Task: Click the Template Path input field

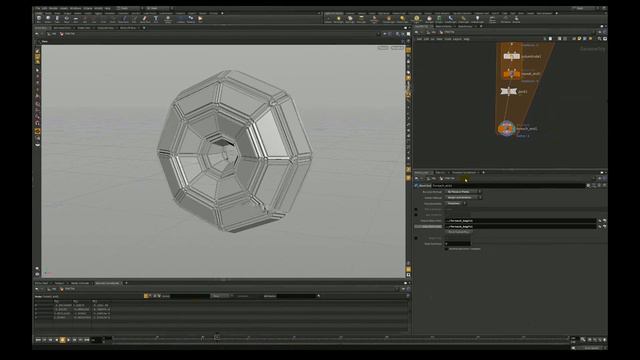Action: (521, 226)
